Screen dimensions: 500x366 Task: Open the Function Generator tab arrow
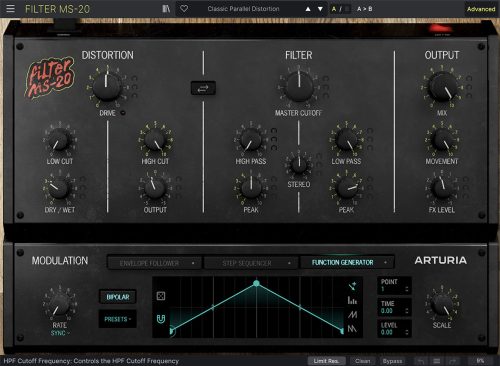click(x=385, y=262)
